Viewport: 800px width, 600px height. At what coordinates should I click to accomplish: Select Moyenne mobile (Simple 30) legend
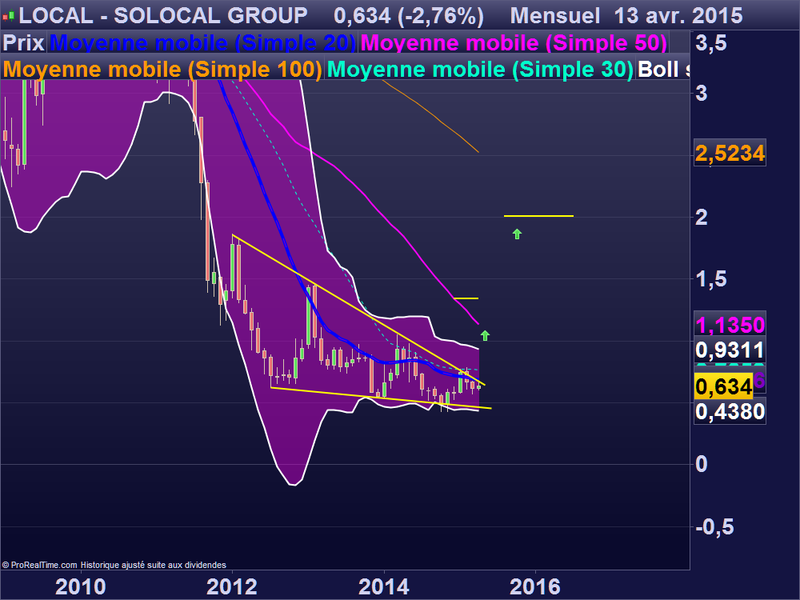pyautogui.click(x=480, y=69)
